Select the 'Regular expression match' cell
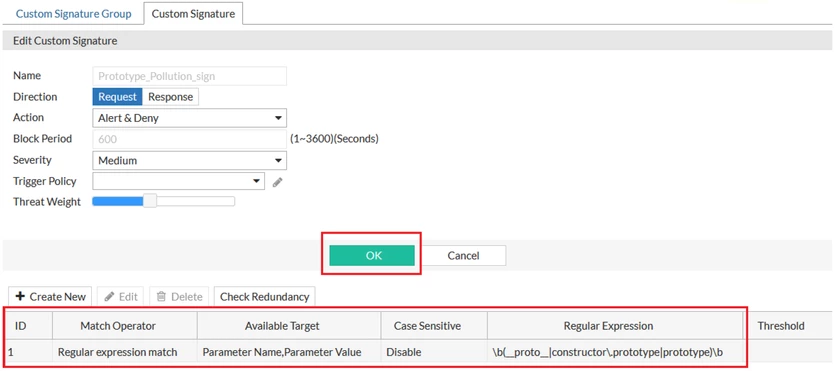 (125, 352)
